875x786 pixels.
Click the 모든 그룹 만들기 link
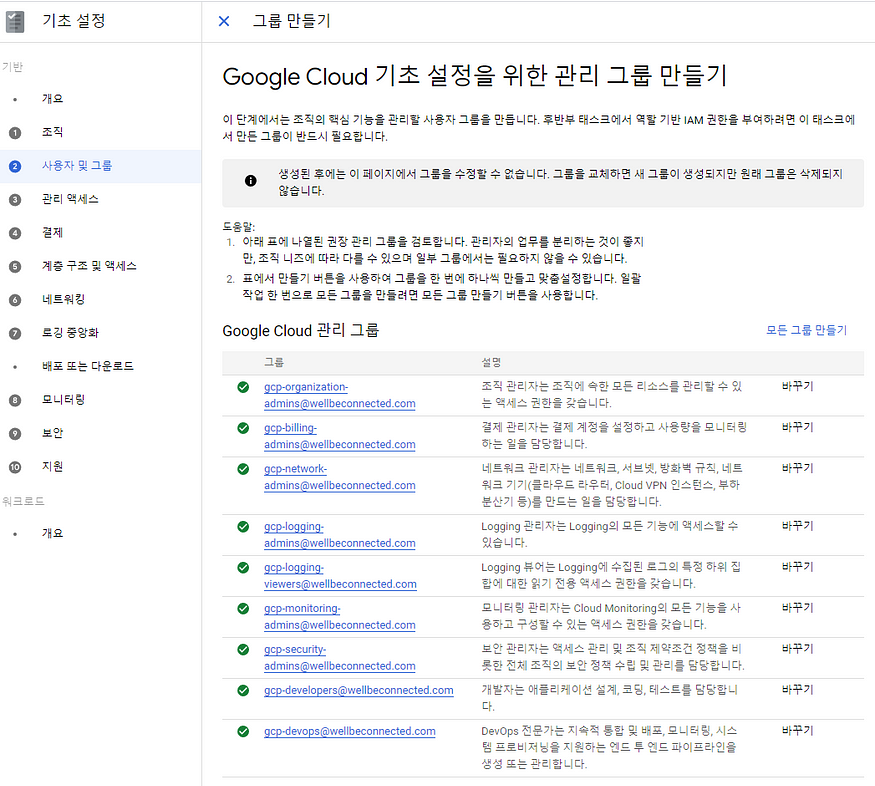point(806,330)
